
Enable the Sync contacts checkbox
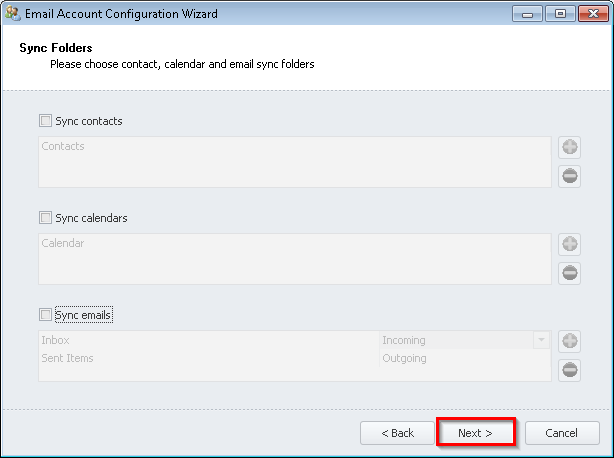(x=45, y=121)
